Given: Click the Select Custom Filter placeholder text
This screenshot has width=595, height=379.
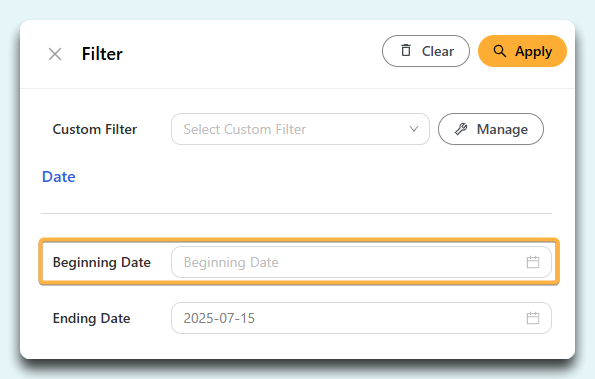Looking at the screenshot, I should click(x=245, y=129).
